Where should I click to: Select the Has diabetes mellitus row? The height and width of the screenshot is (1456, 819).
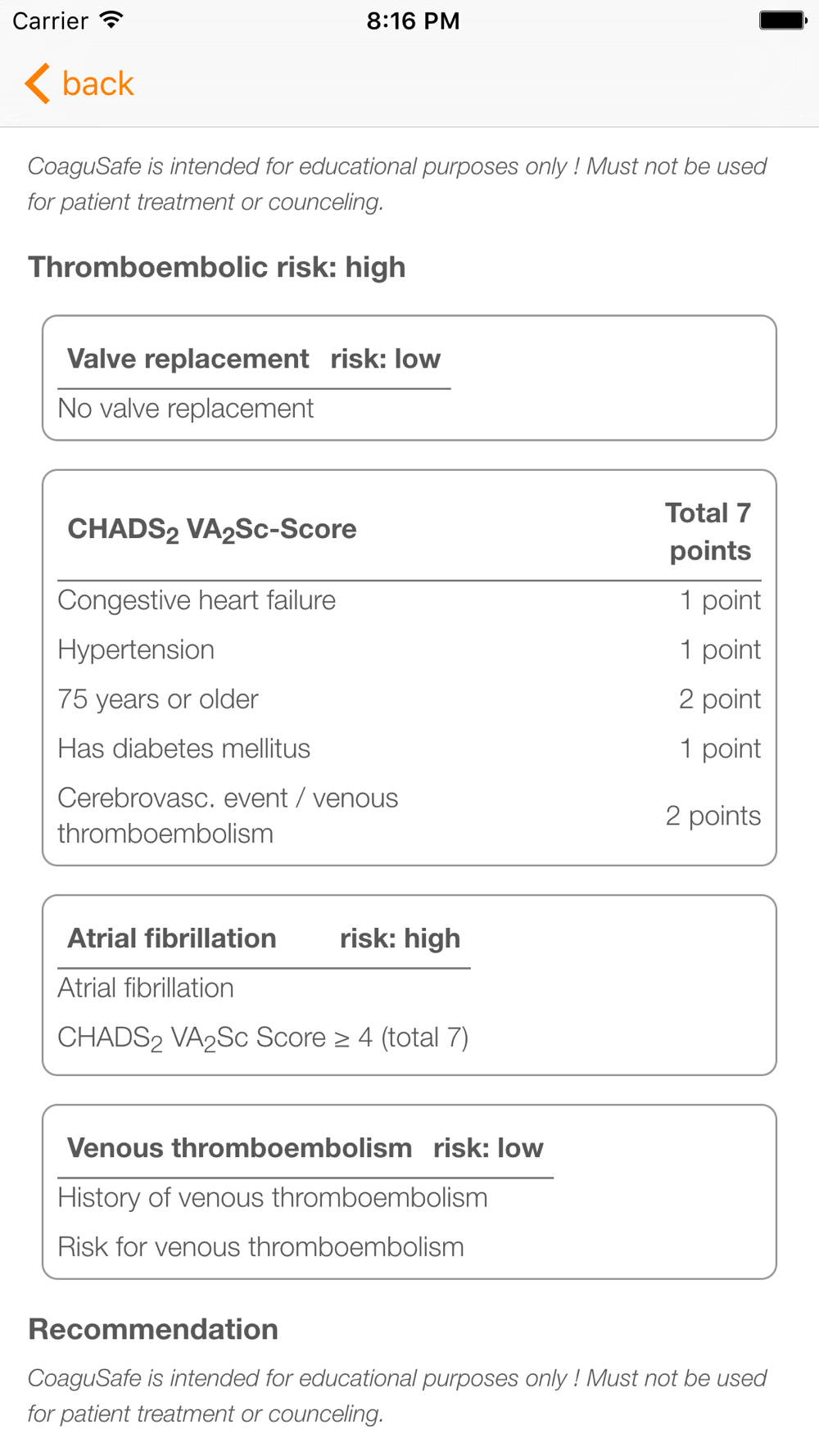coord(409,748)
